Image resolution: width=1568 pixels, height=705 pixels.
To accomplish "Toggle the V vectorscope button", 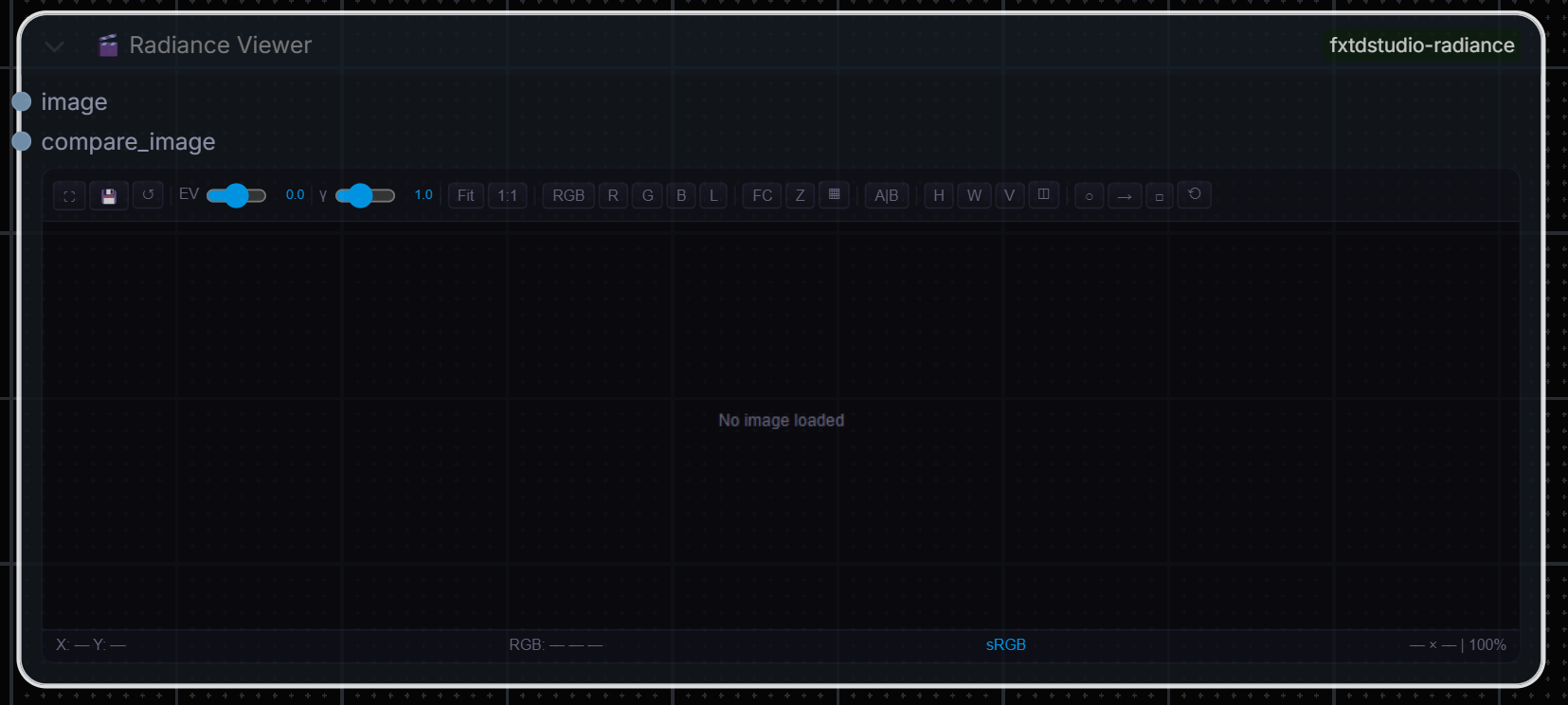I will (1010, 196).
